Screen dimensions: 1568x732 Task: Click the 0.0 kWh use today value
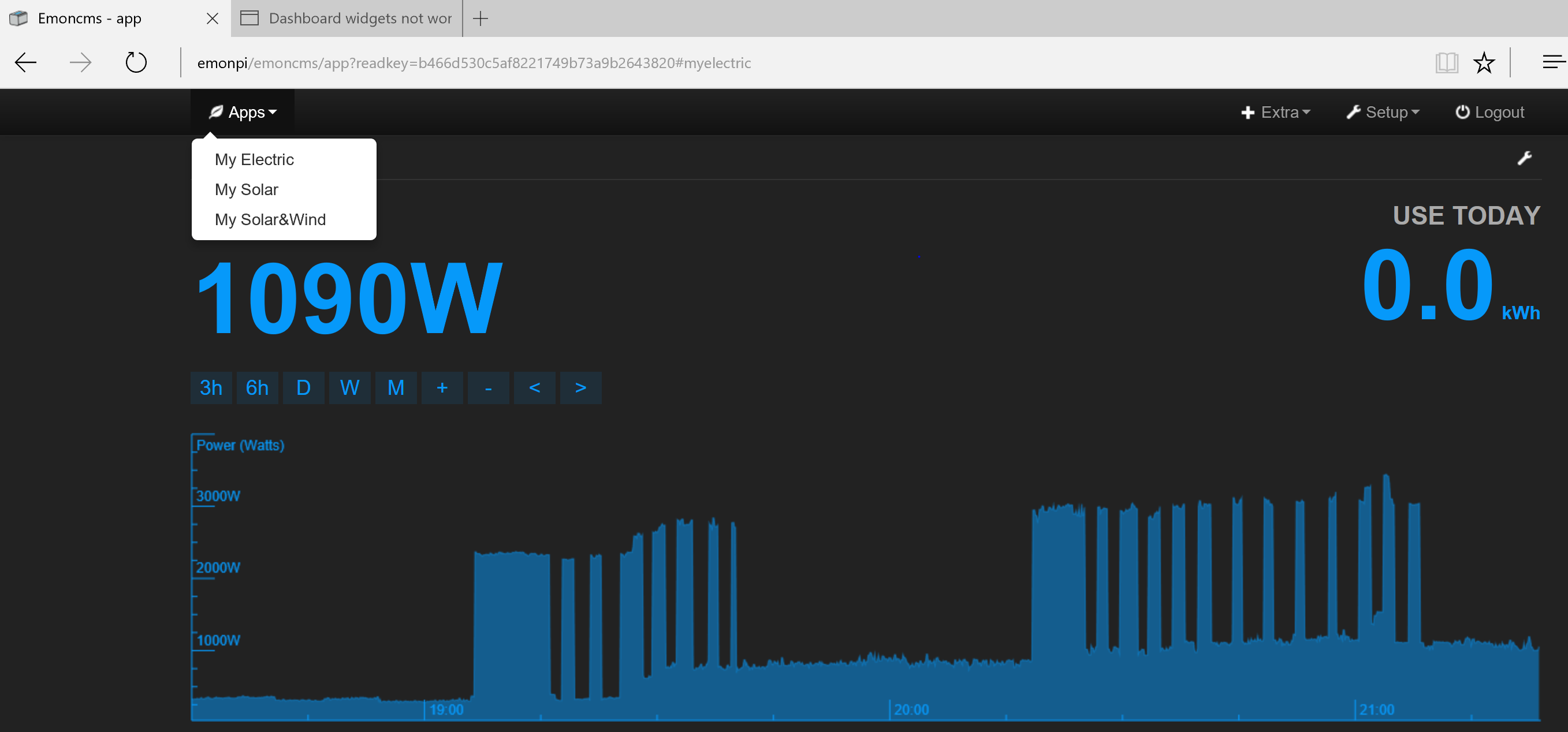1451,285
